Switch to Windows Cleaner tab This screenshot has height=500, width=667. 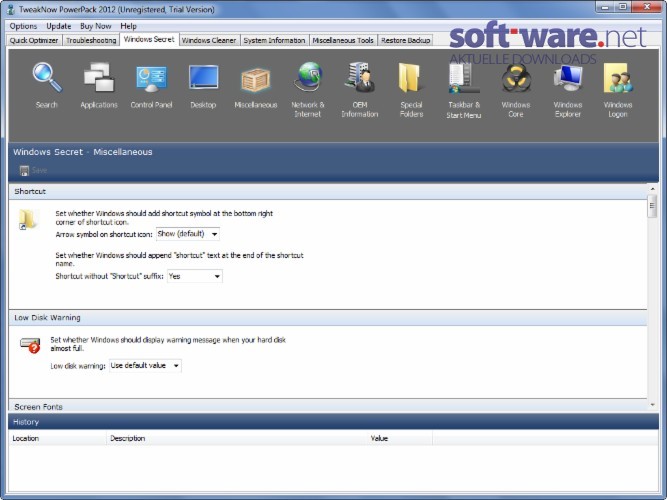tap(209, 40)
